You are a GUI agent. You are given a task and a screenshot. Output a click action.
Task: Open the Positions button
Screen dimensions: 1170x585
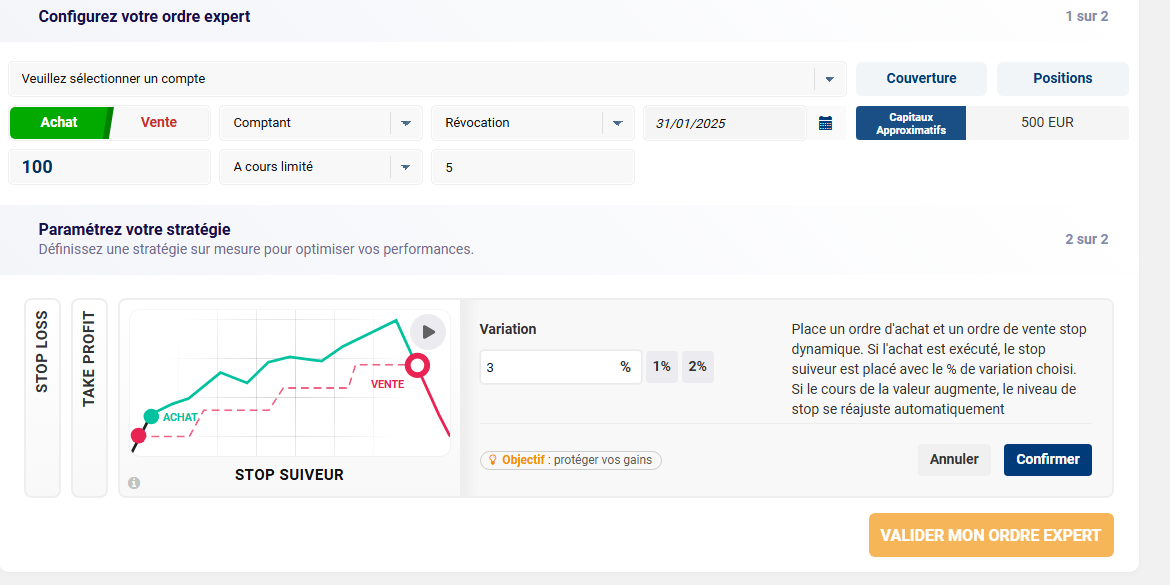click(1062, 79)
